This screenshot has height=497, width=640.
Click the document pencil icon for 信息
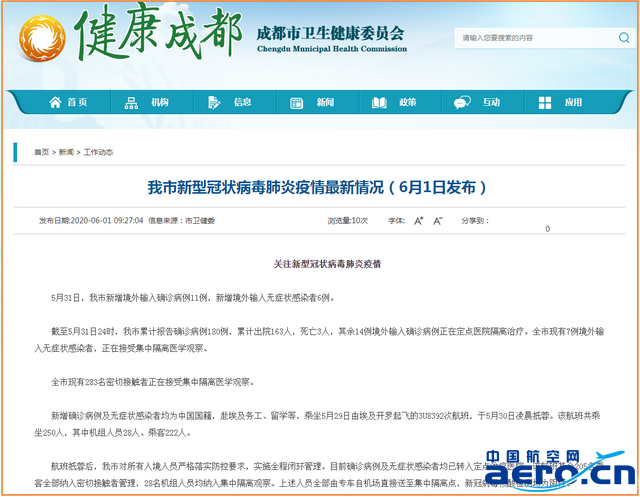pyautogui.click(x=214, y=102)
